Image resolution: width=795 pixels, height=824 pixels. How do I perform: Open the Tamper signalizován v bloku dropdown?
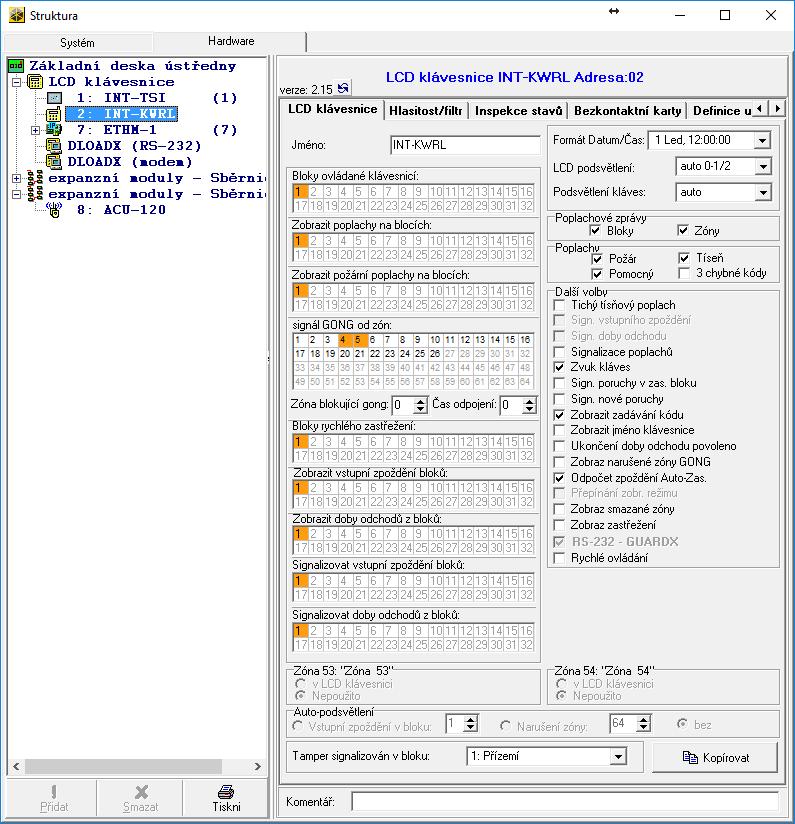[x=618, y=757]
